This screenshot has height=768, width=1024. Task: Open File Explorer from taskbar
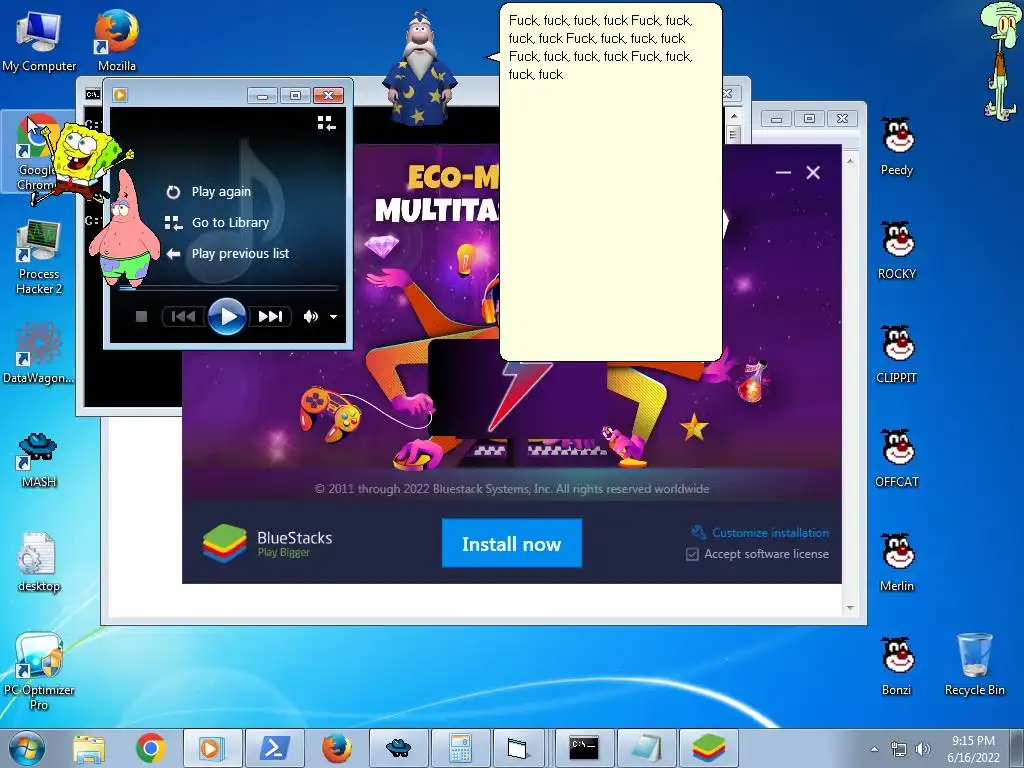(89, 748)
